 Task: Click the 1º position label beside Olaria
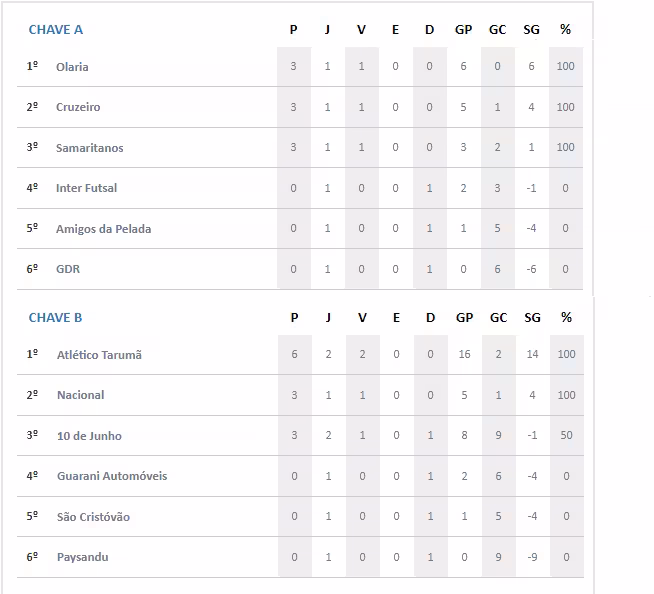point(32,67)
